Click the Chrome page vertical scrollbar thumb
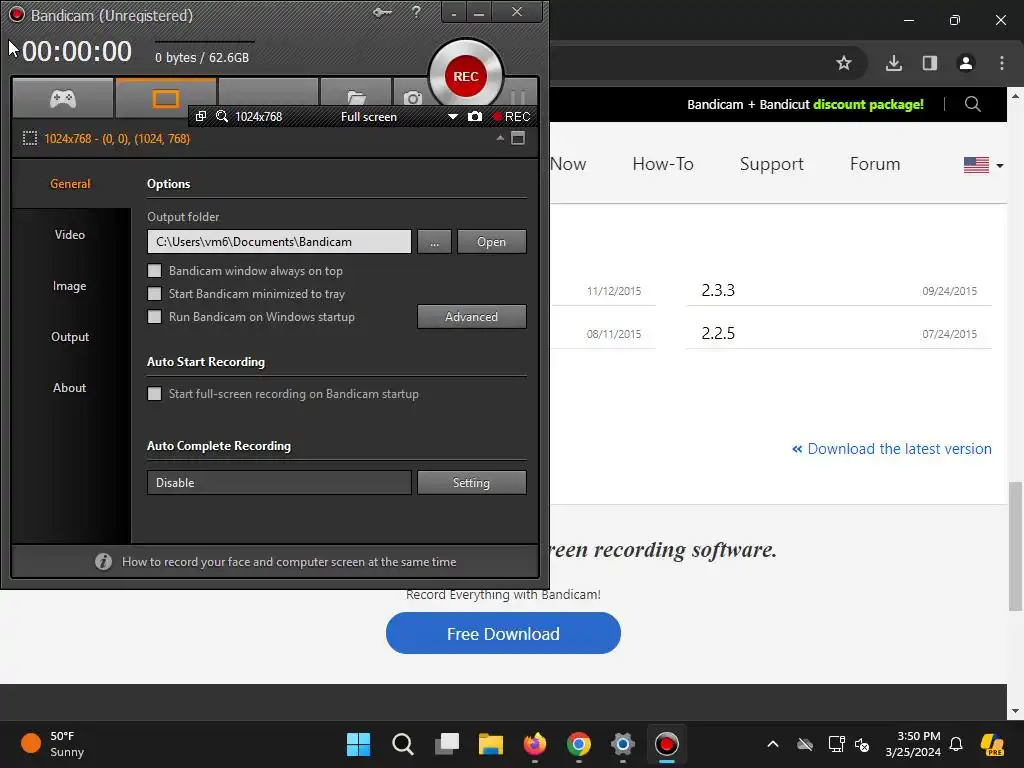This screenshot has width=1024, height=768. [1015, 546]
